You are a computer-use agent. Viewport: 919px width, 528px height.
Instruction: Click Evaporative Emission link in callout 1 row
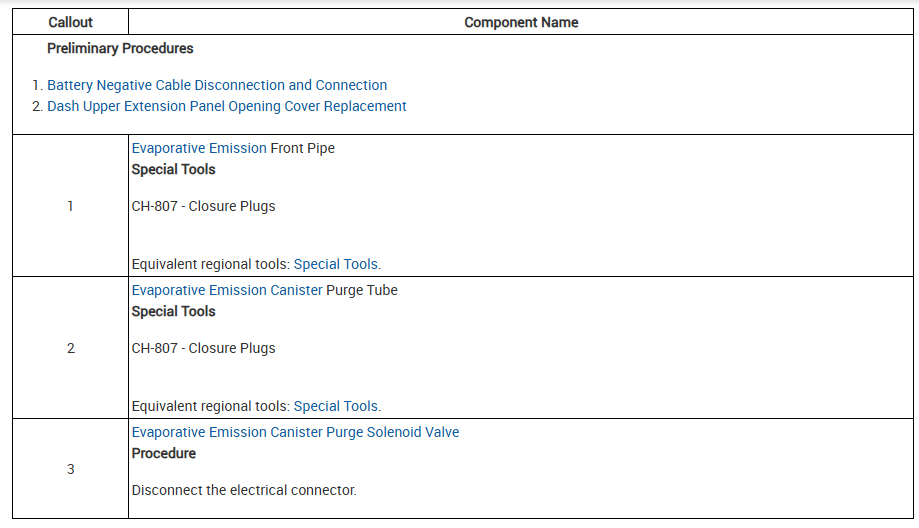point(199,148)
